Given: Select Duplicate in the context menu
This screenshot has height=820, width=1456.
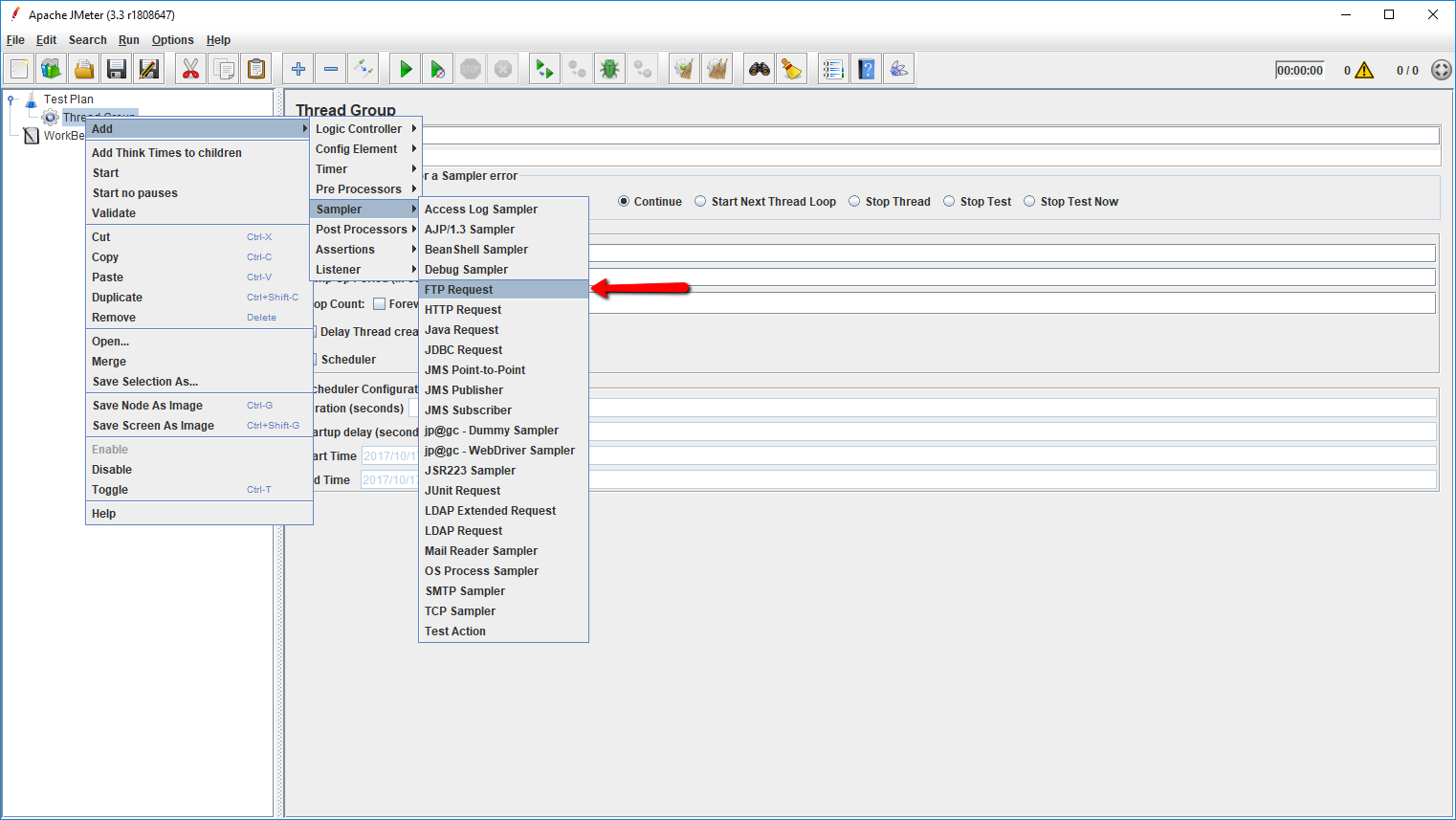Looking at the screenshot, I should pos(117,298).
